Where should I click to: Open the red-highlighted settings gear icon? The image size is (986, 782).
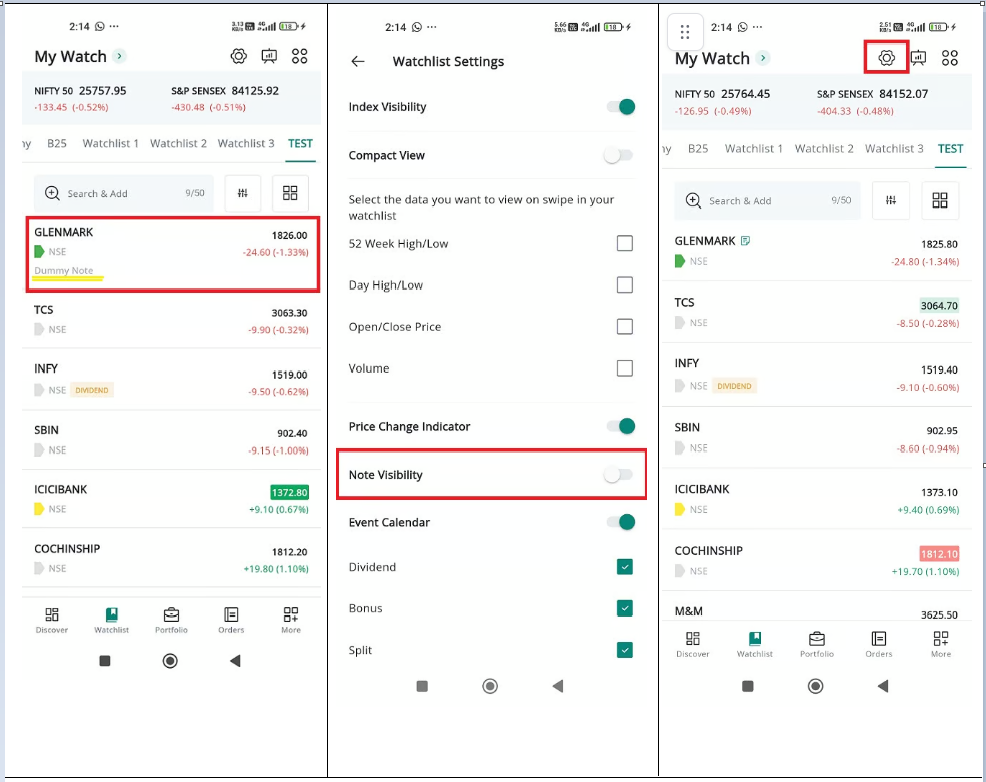[x=886, y=58]
